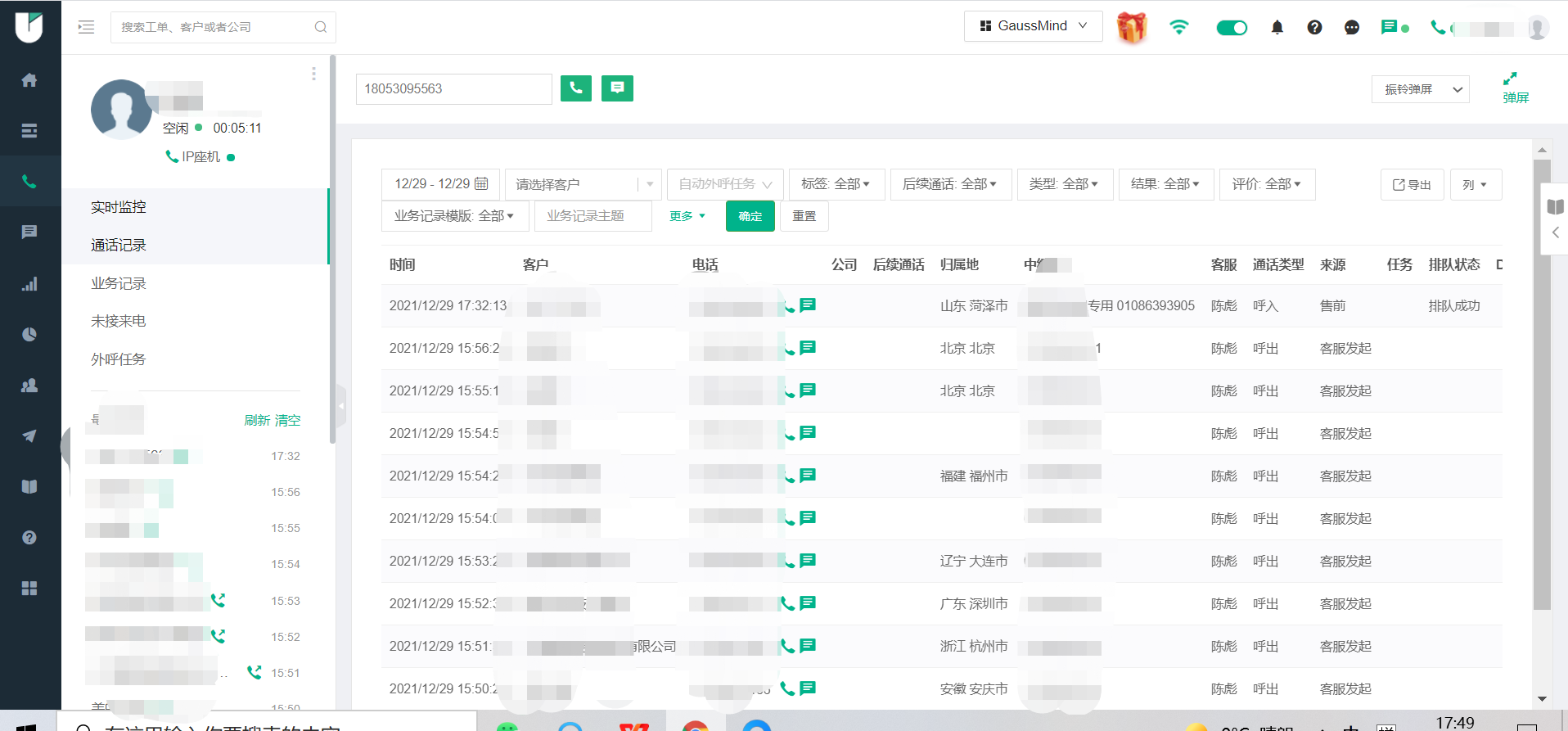1568x731 pixels.
Task: Open the user avatar in top bar
Action: tap(1538, 28)
